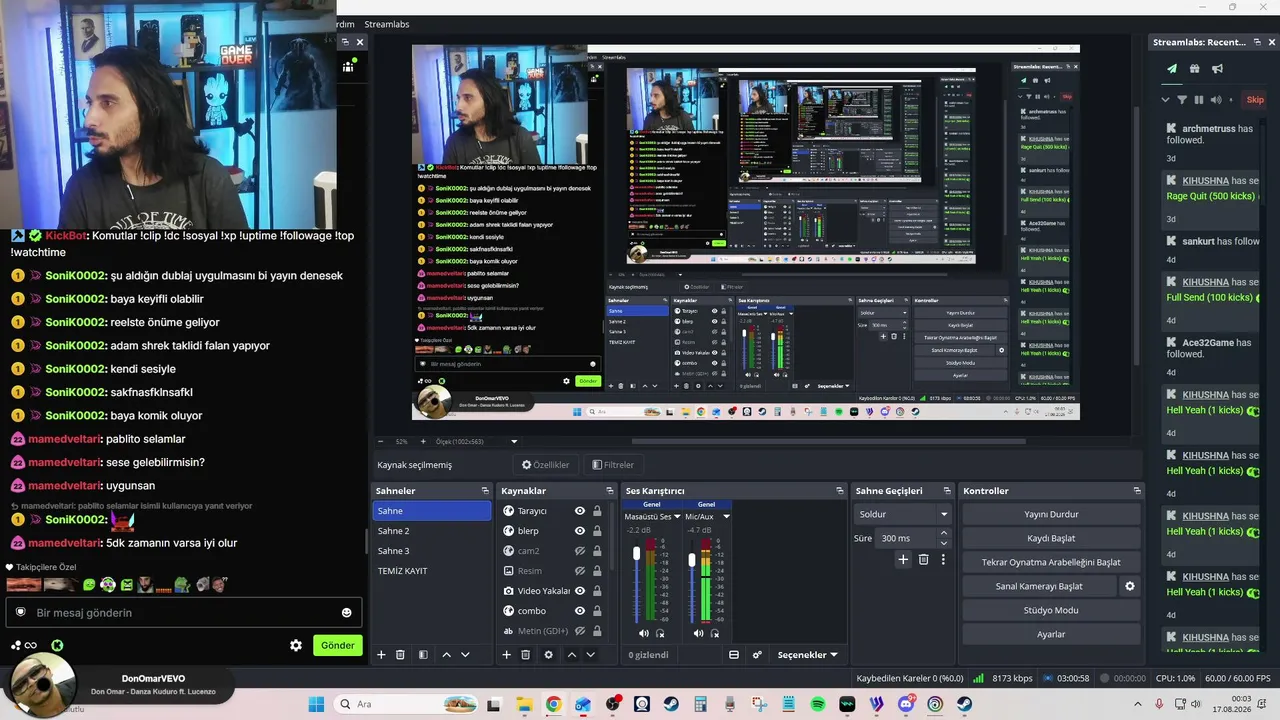Image resolution: width=1280 pixels, height=720 pixels.
Task: Click the Streamlabs send arrow icon
Action: tap(1172, 69)
